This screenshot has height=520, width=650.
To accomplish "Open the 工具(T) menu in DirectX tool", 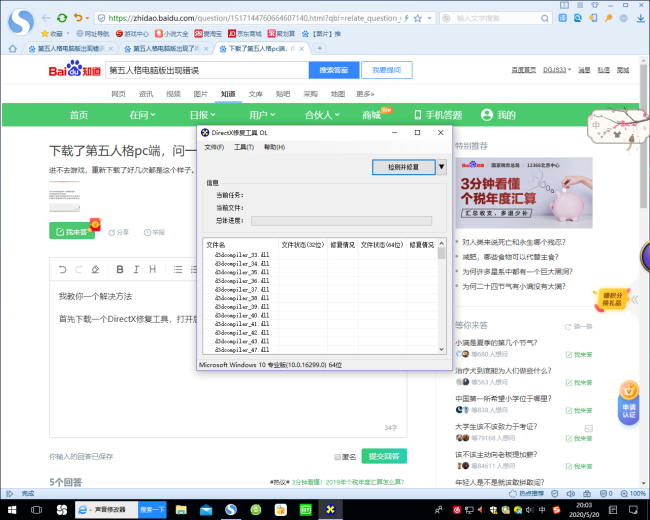I will click(x=244, y=147).
